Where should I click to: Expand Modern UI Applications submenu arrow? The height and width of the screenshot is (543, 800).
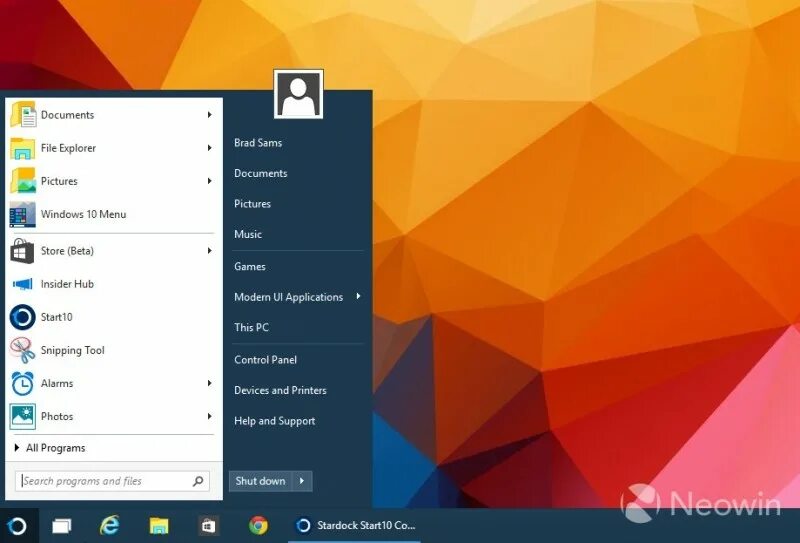pyautogui.click(x=359, y=296)
